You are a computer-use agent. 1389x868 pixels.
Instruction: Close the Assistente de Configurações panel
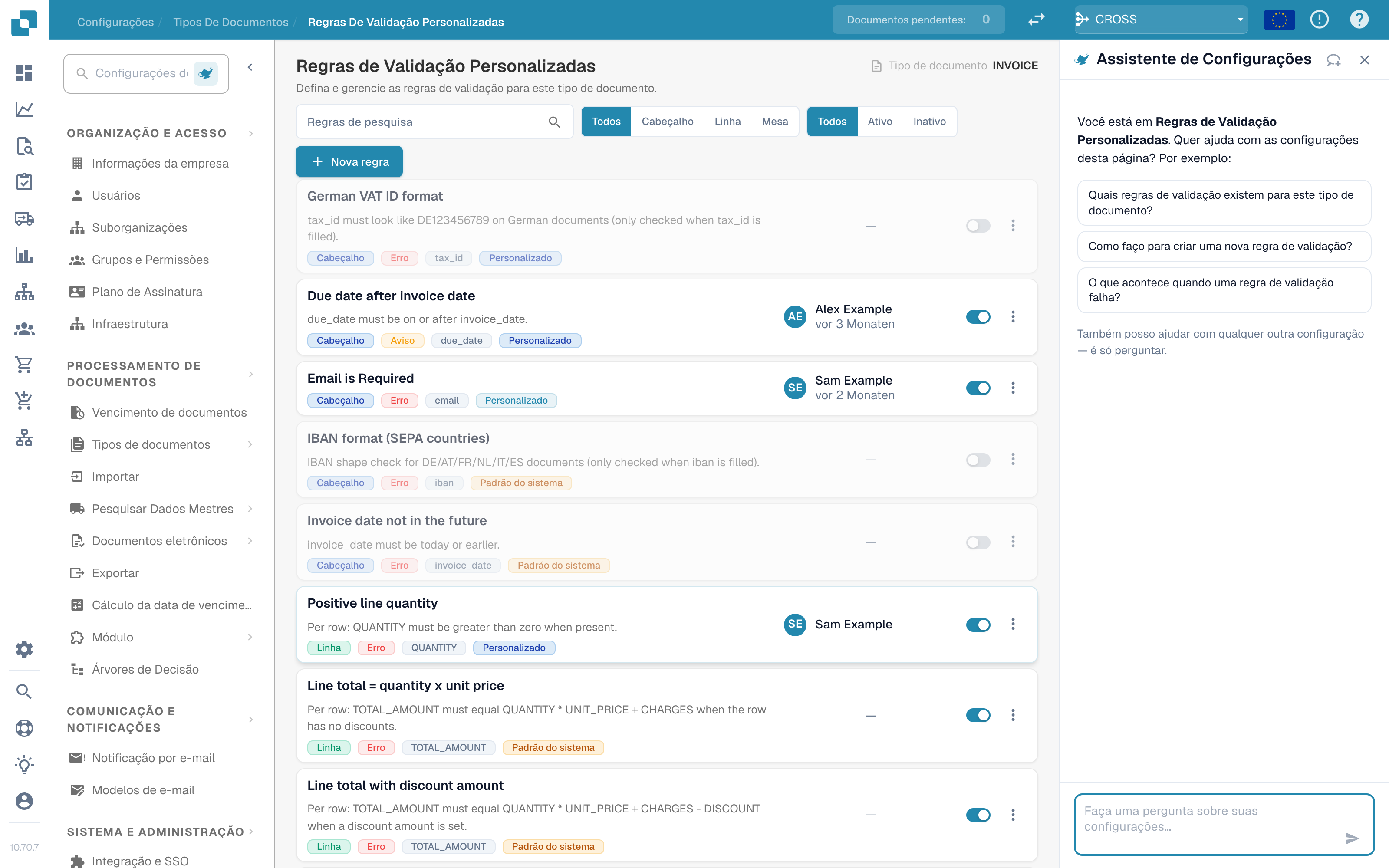(1364, 60)
